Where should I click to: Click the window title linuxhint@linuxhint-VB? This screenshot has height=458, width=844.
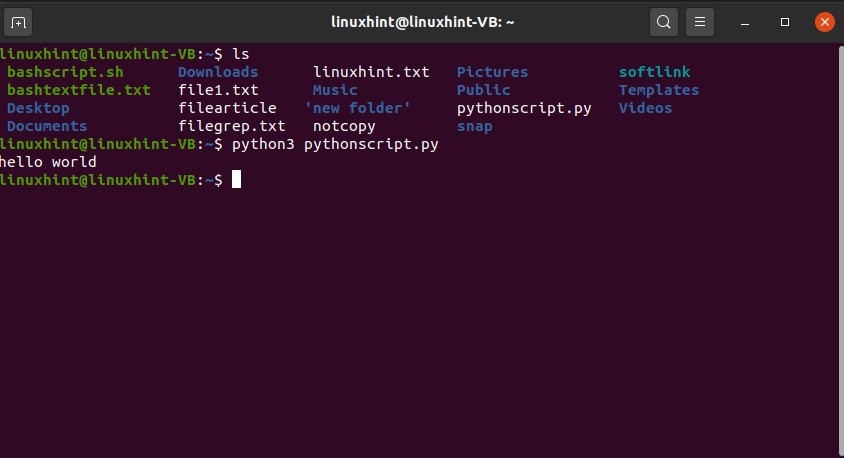tap(421, 21)
